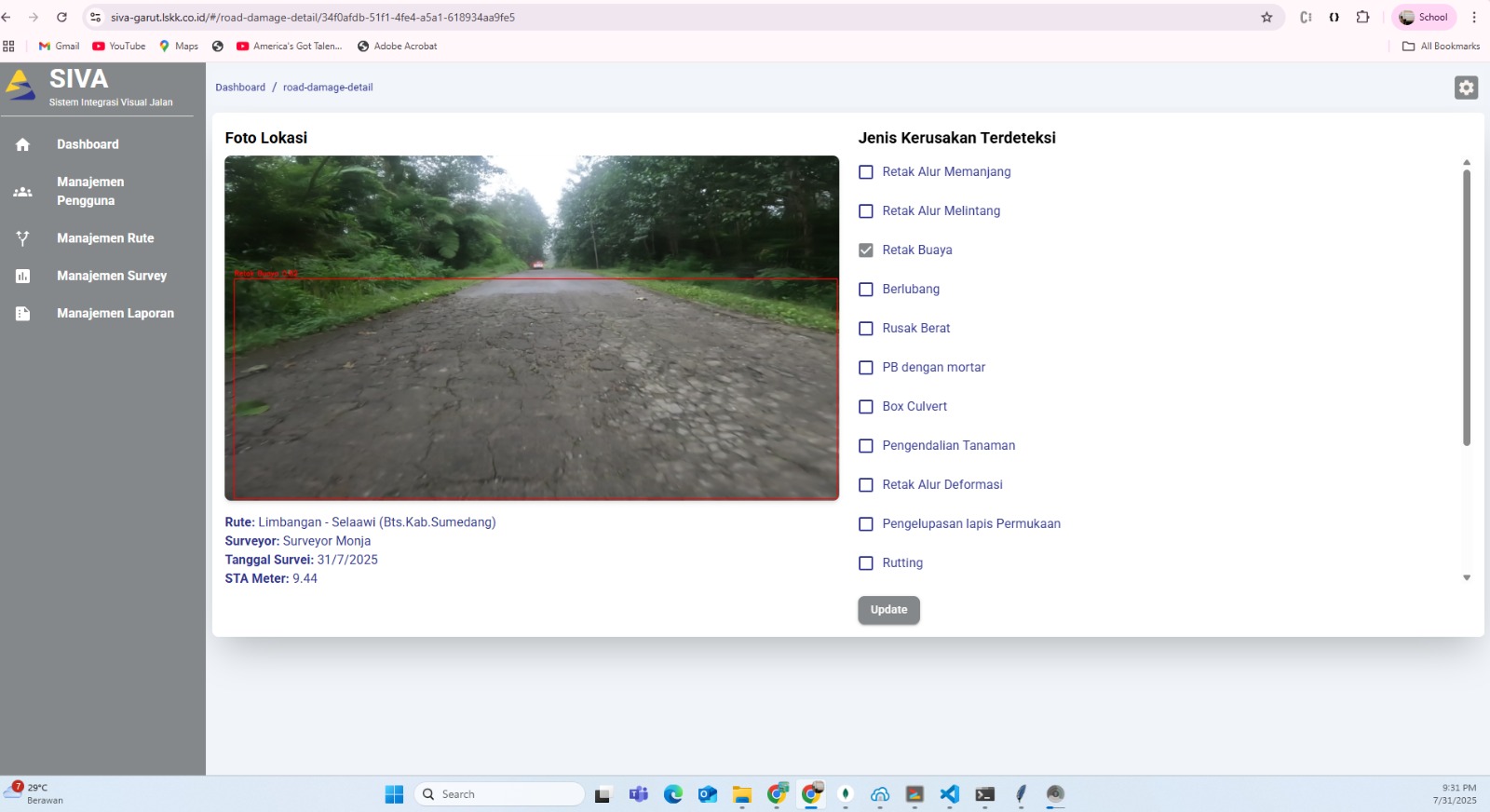Select the PB dengan mortar checkbox

click(x=866, y=368)
